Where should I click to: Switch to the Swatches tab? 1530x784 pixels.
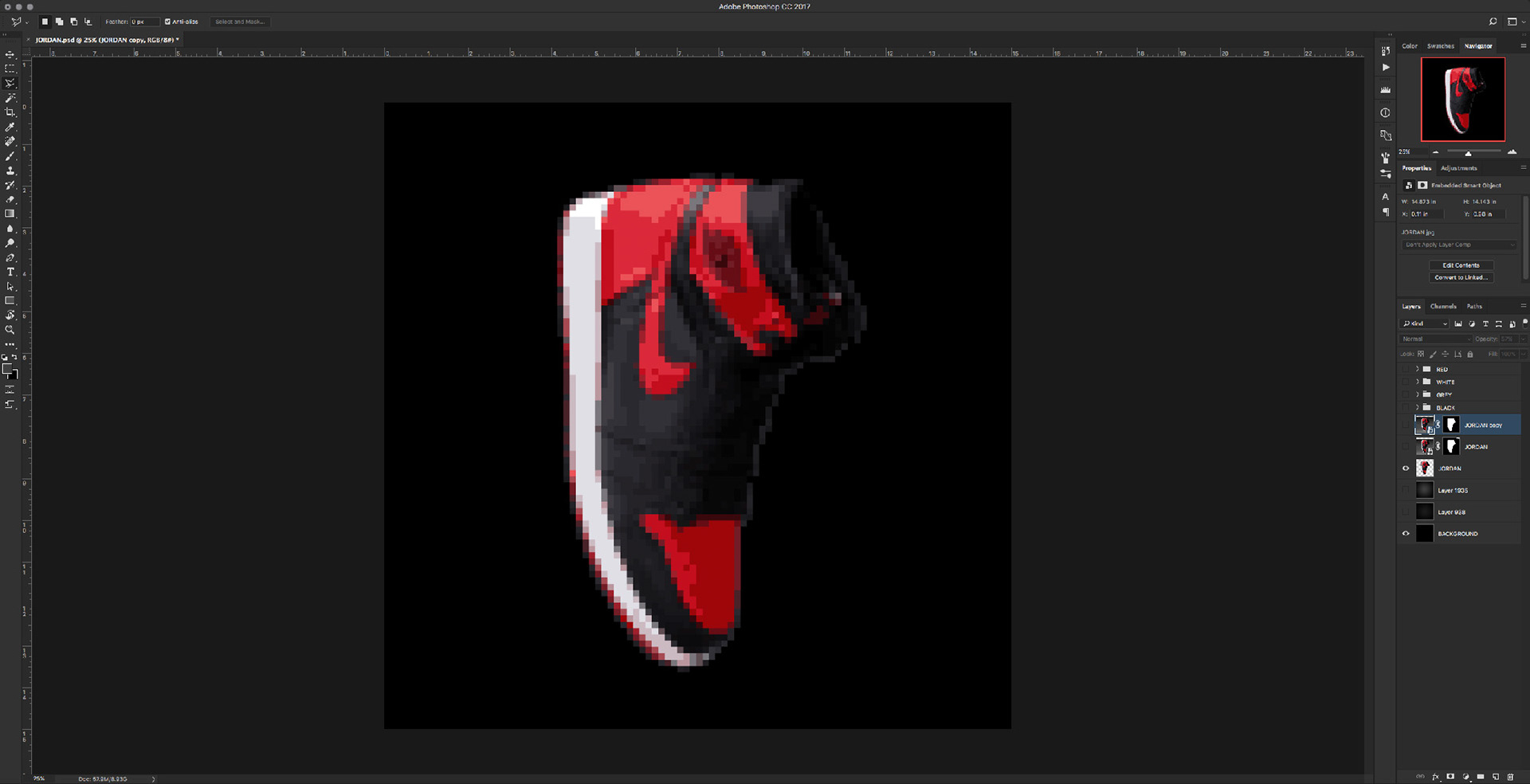pyautogui.click(x=1440, y=46)
